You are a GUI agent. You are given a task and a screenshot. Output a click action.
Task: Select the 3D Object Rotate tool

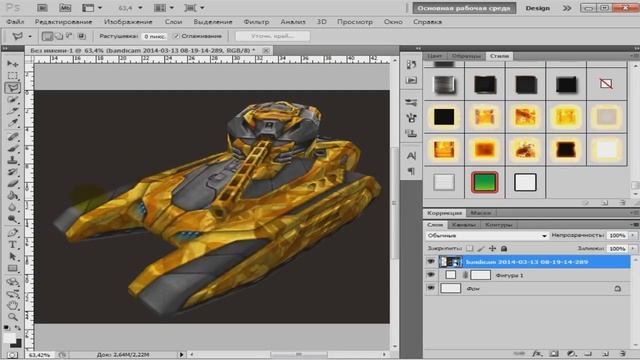pos(13,282)
